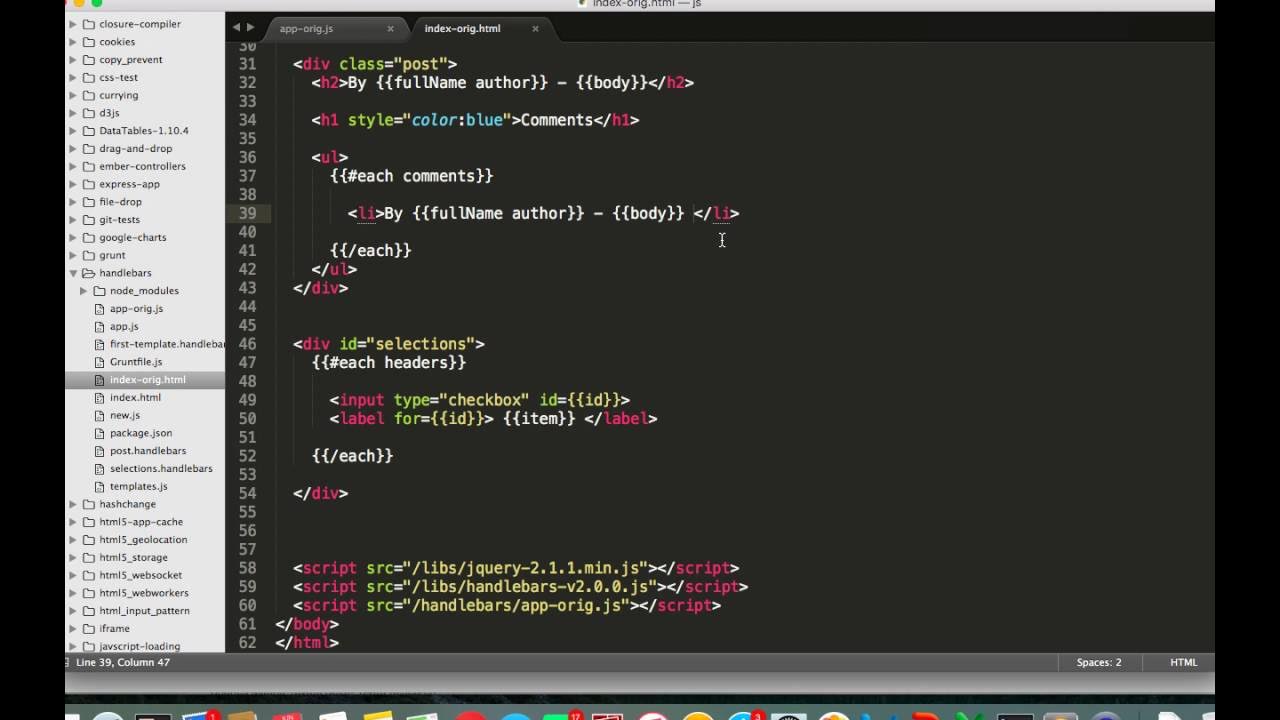The width and height of the screenshot is (1280, 720).
Task: Click the Line 39, Column 47 status text
Action: tap(122, 662)
